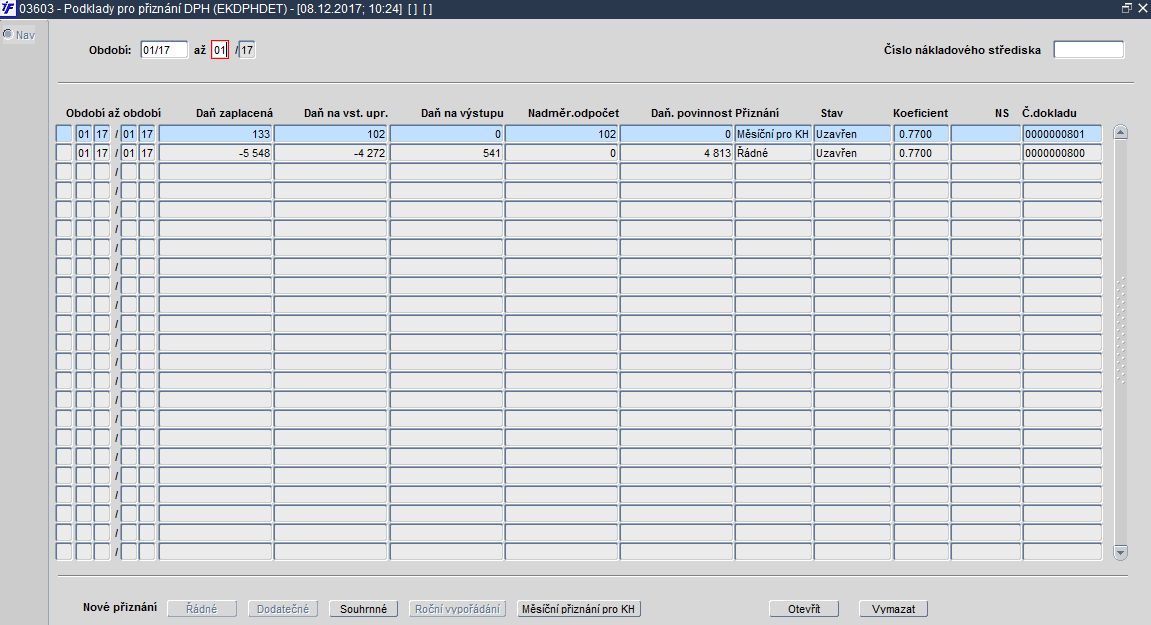Click Daň na vst. upr. value 102
1151x625 pixels.
[331, 134]
